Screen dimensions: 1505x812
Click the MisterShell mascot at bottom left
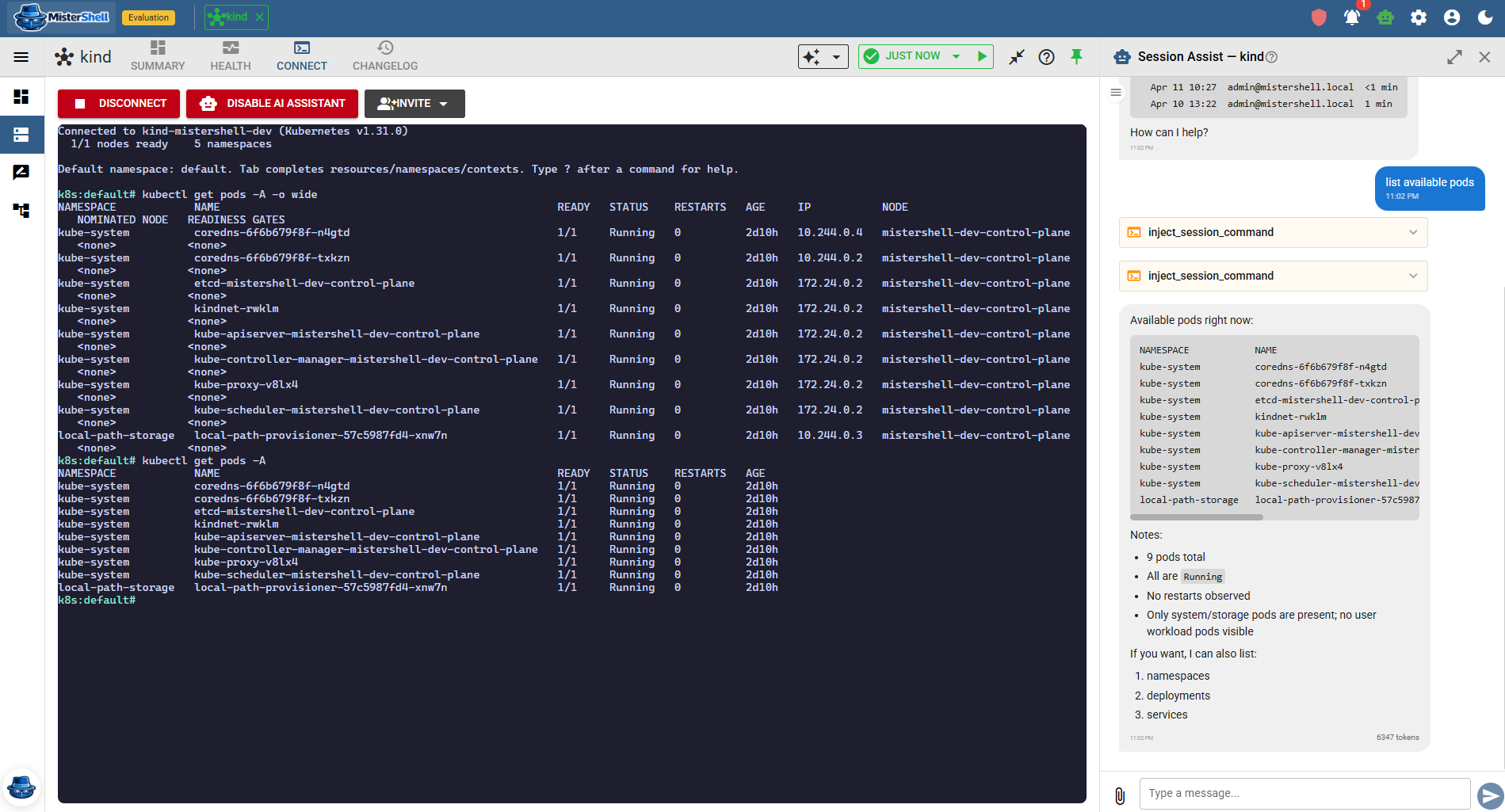pos(21,787)
